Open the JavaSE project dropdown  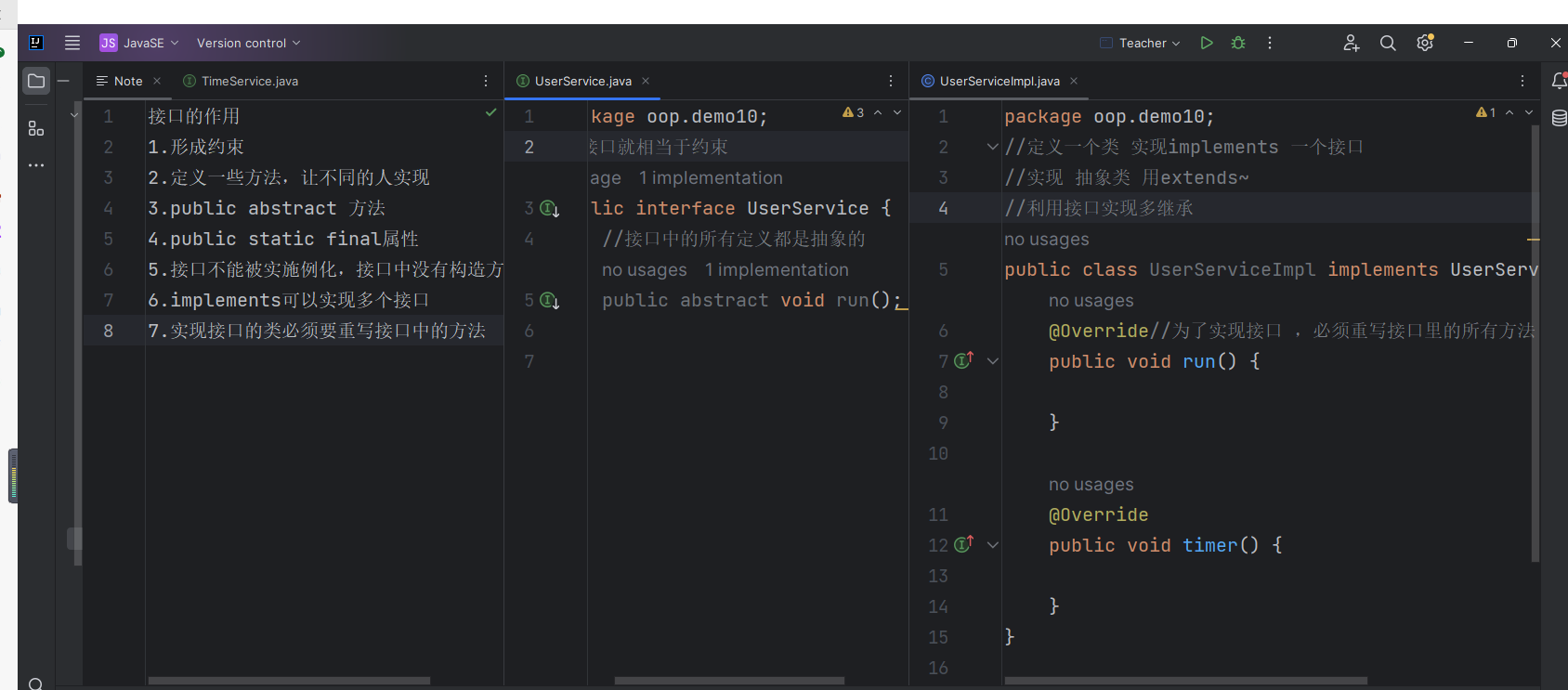coord(139,43)
